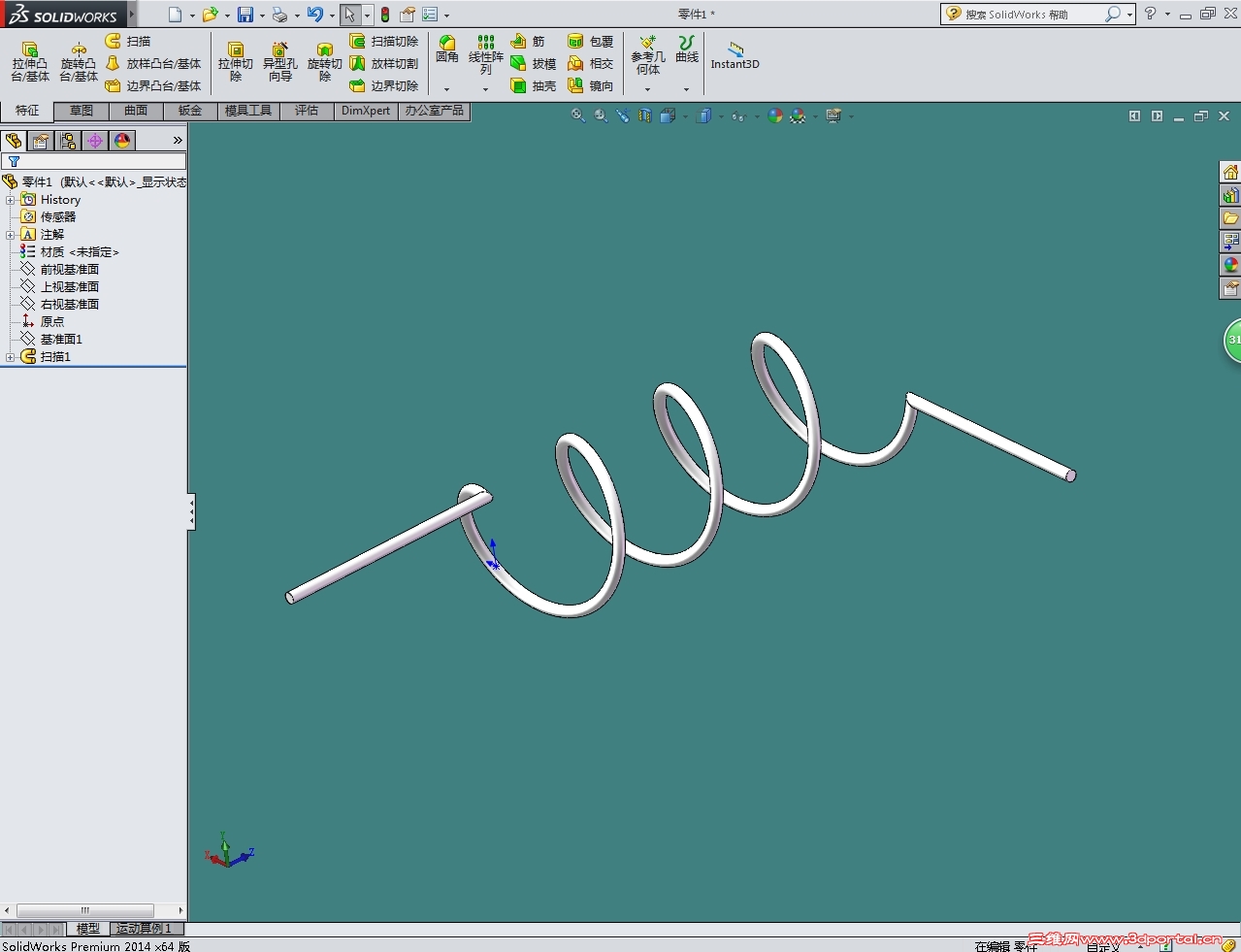Choose the 边界切除 boundary cut tool
1241x952 pixels.
pyautogui.click(x=384, y=85)
